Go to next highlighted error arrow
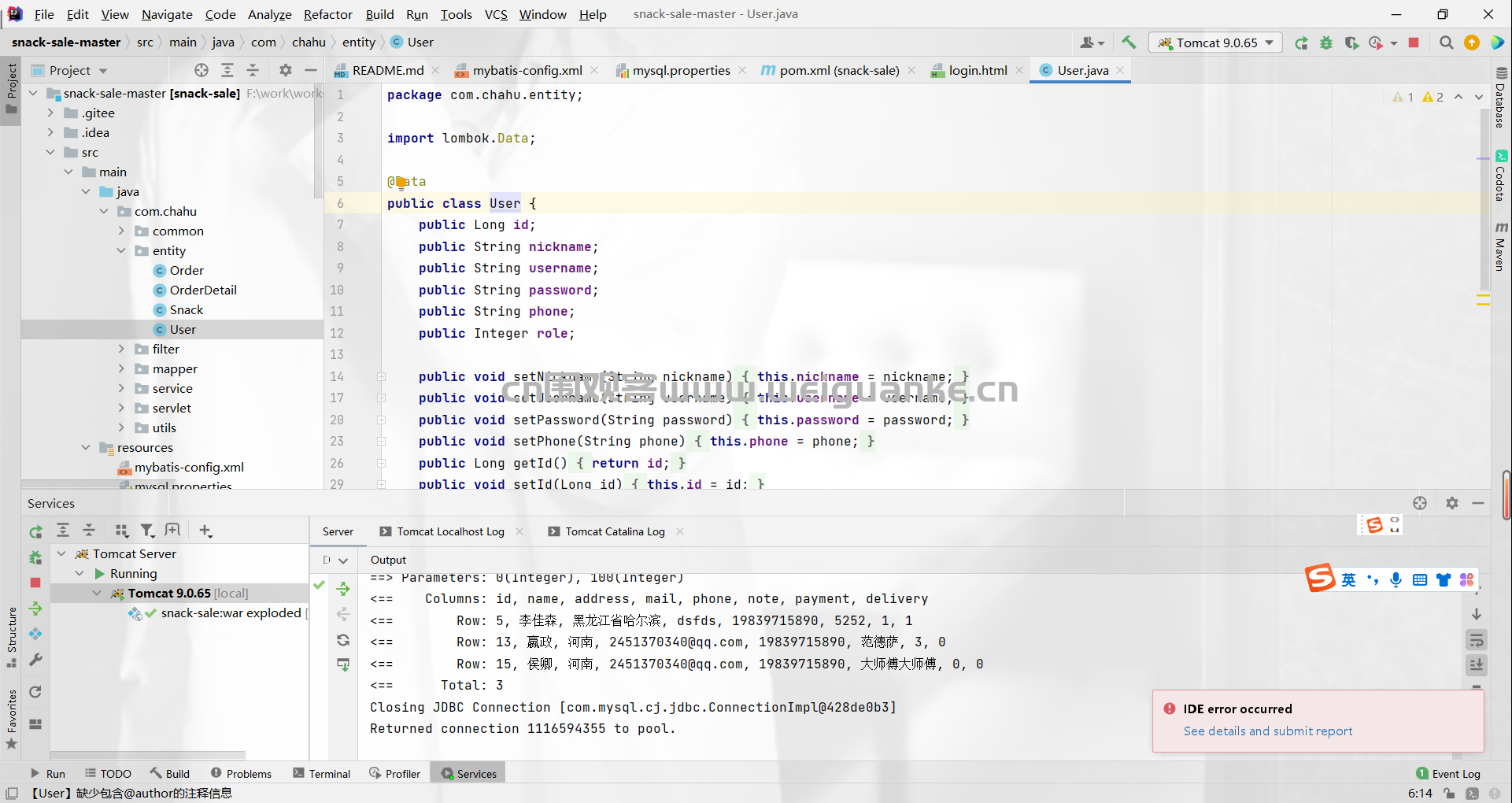 click(x=1478, y=97)
